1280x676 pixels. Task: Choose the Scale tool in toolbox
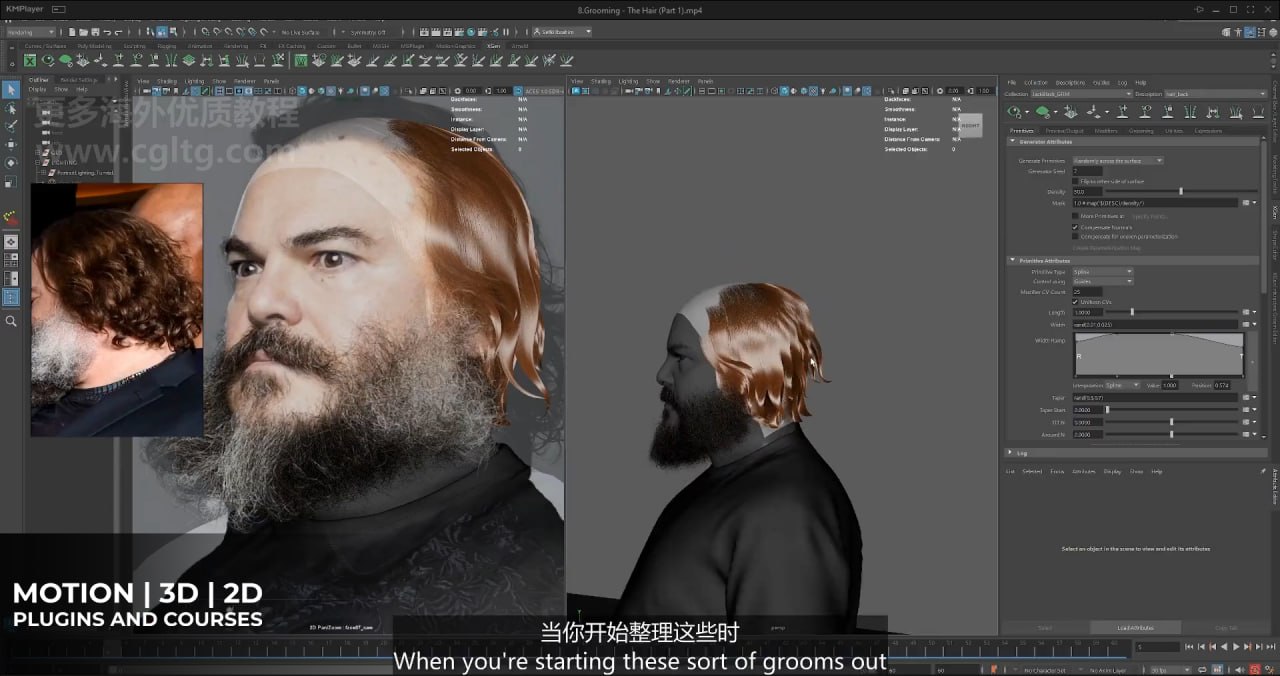pyautogui.click(x=11, y=181)
